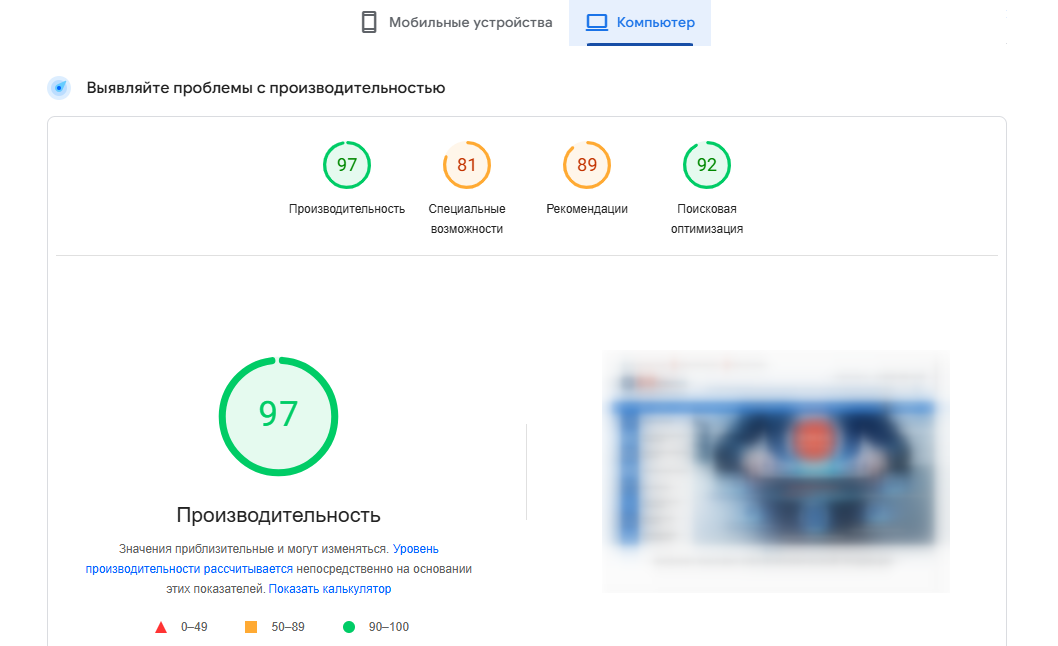This screenshot has height=646, width=1058.
Task: Click the 50–89 legend range text
Action: tap(288, 627)
